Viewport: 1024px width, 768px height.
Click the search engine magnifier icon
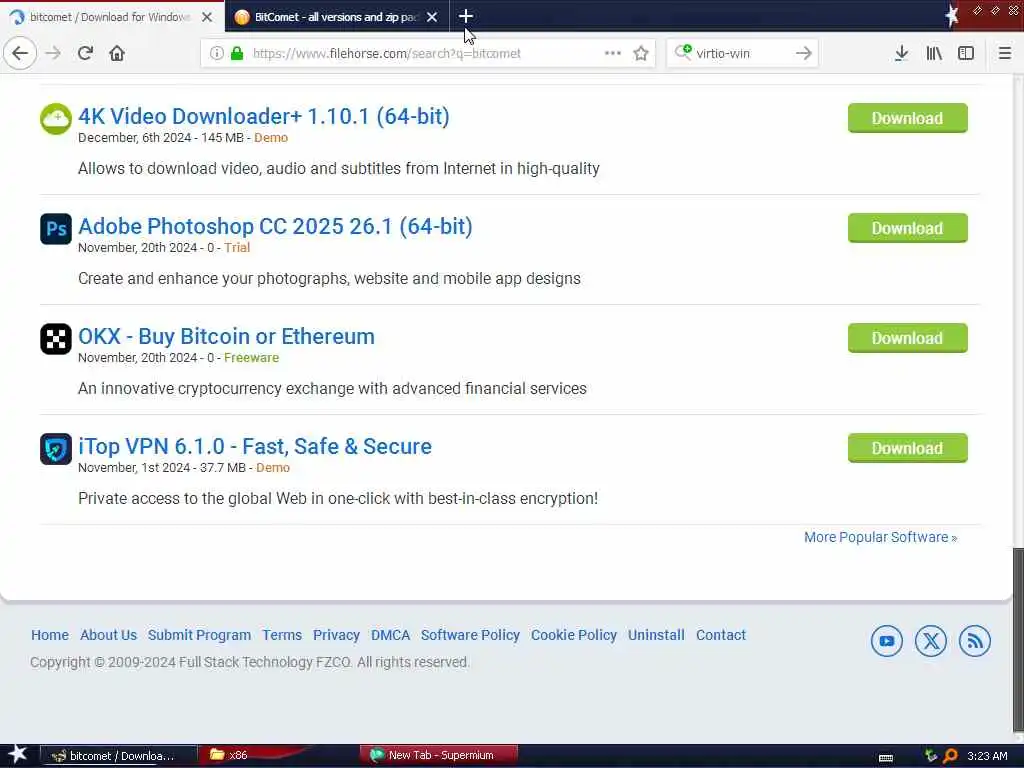pos(682,52)
